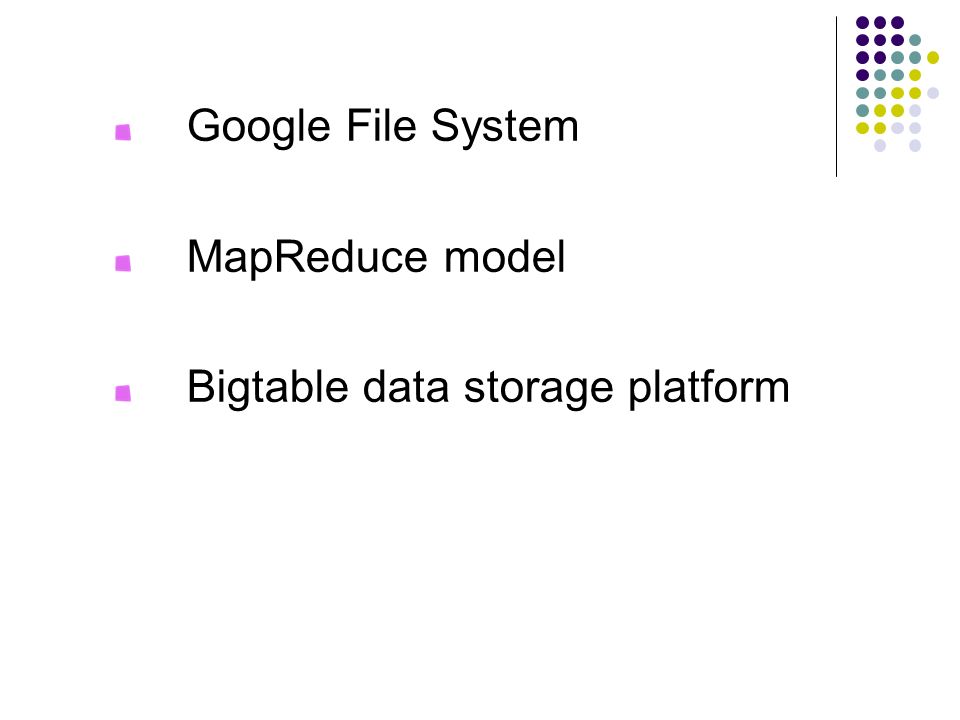Viewport: 960px width, 720px height.
Task: Click the vertical black line beside the dots
Action: [836, 97]
